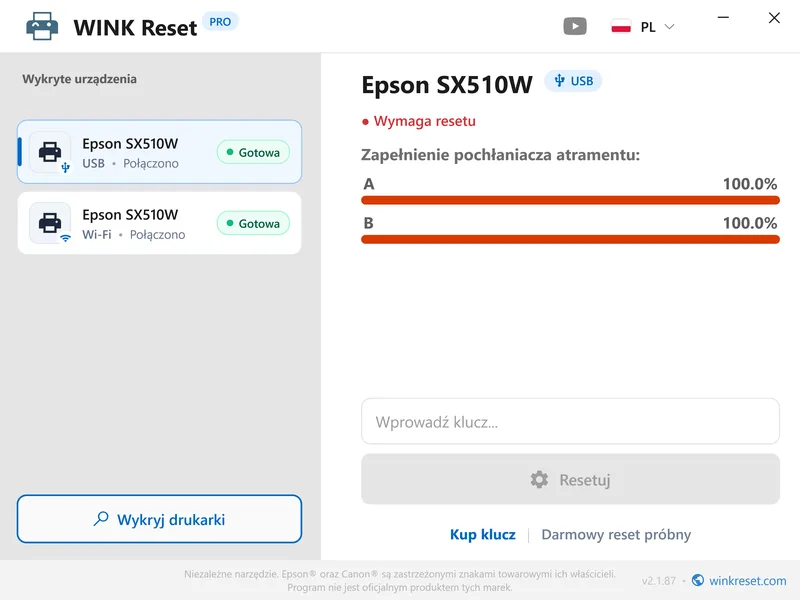The height and width of the screenshot is (600, 800).
Task: Click printer icon of the Wi-Fi device
Action: pyautogui.click(x=50, y=223)
